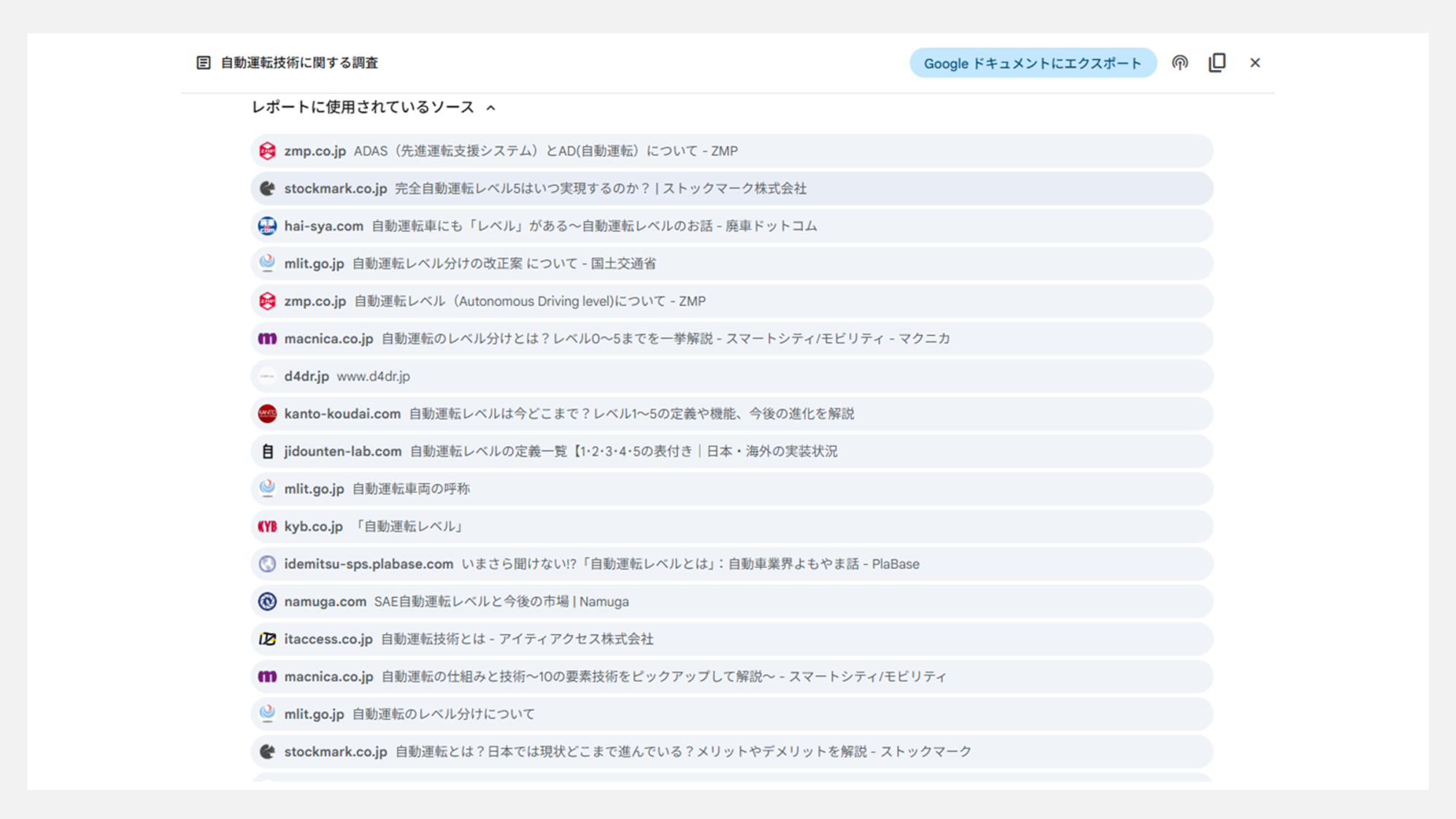Open 自動運転レベル（Autonomous Driving level)について - ZMP

pos(732,301)
